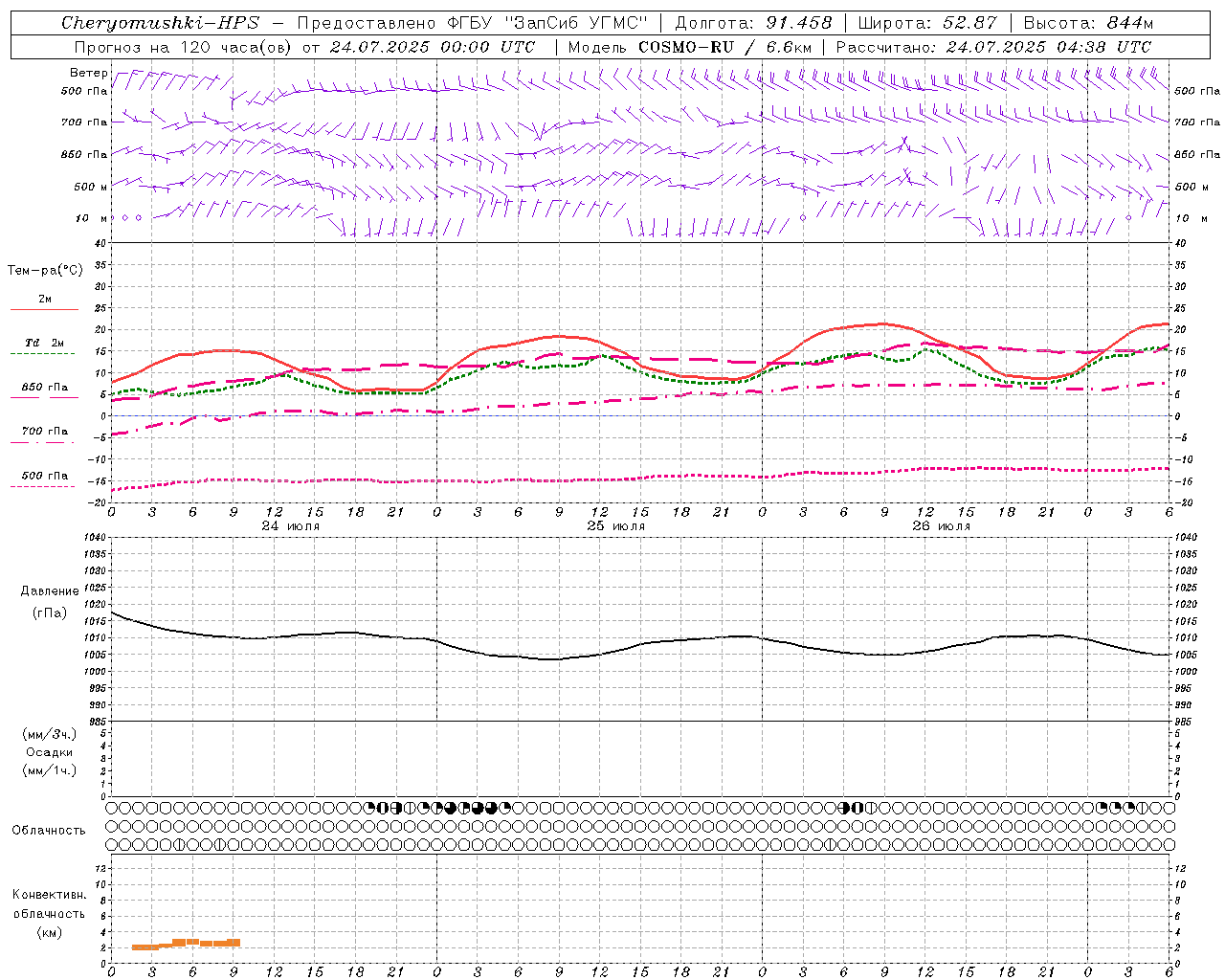
Task: Click the Давление pressure panel label
Action: pos(50,591)
